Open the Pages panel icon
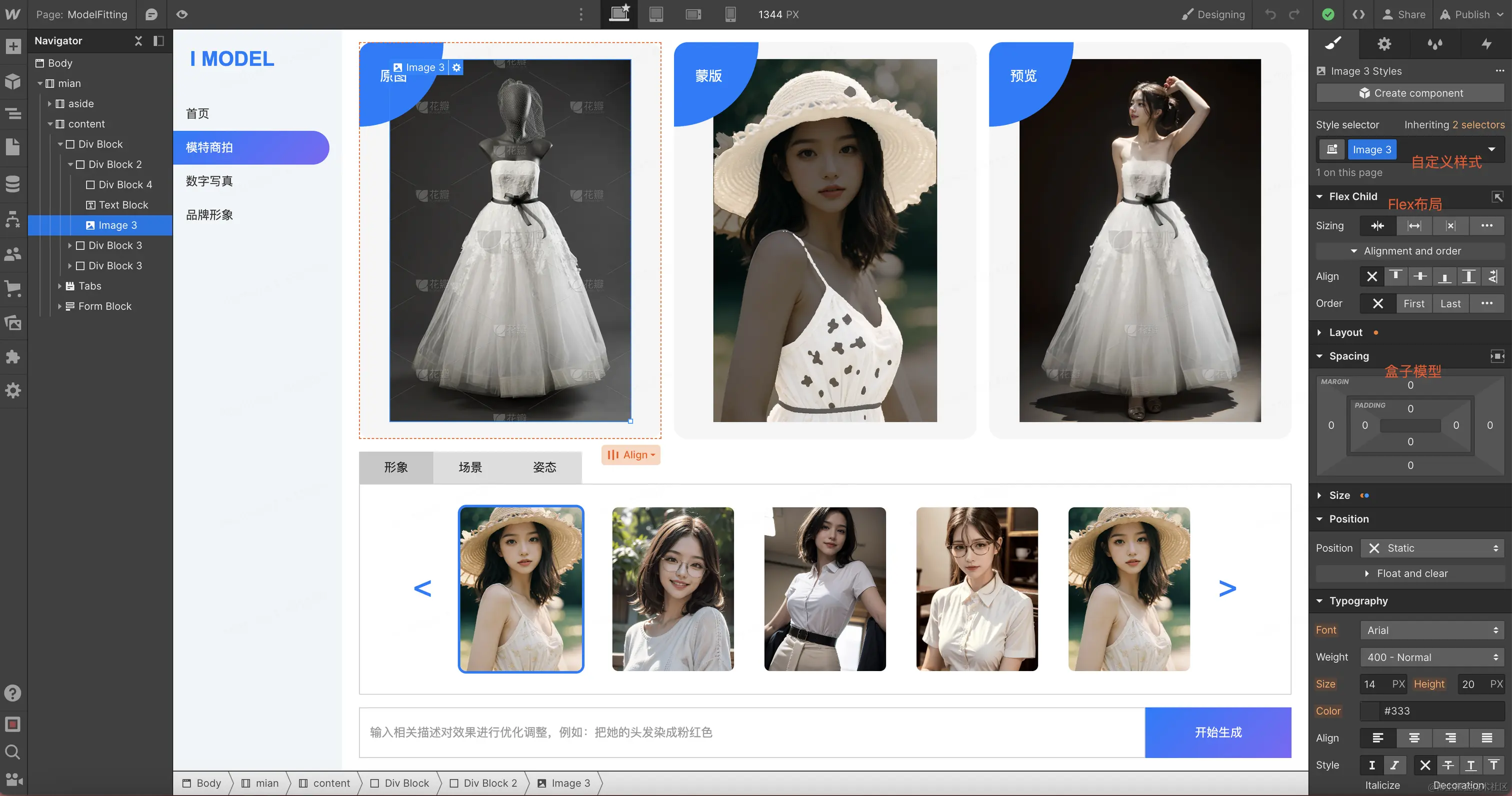The height and width of the screenshot is (796, 1512). (13, 146)
